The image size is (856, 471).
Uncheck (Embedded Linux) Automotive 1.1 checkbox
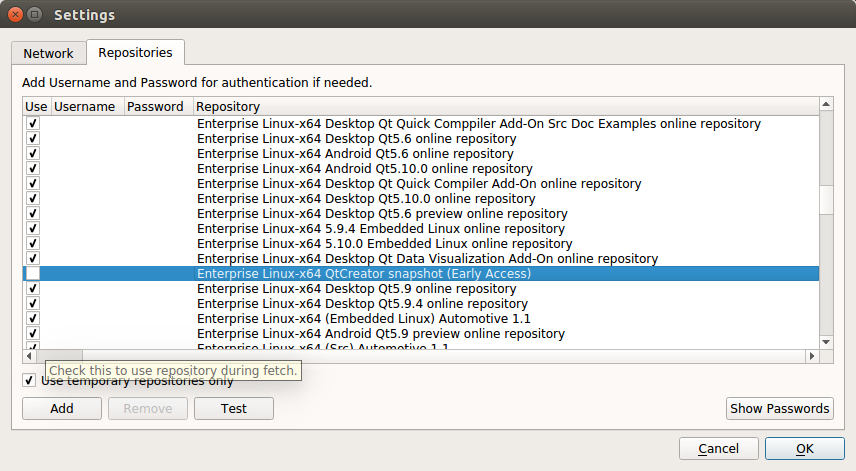pos(33,319)
